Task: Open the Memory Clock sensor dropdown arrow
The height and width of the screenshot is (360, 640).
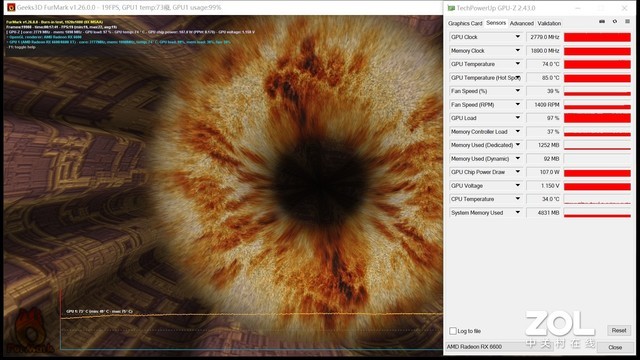Action: tap(518, 51)
